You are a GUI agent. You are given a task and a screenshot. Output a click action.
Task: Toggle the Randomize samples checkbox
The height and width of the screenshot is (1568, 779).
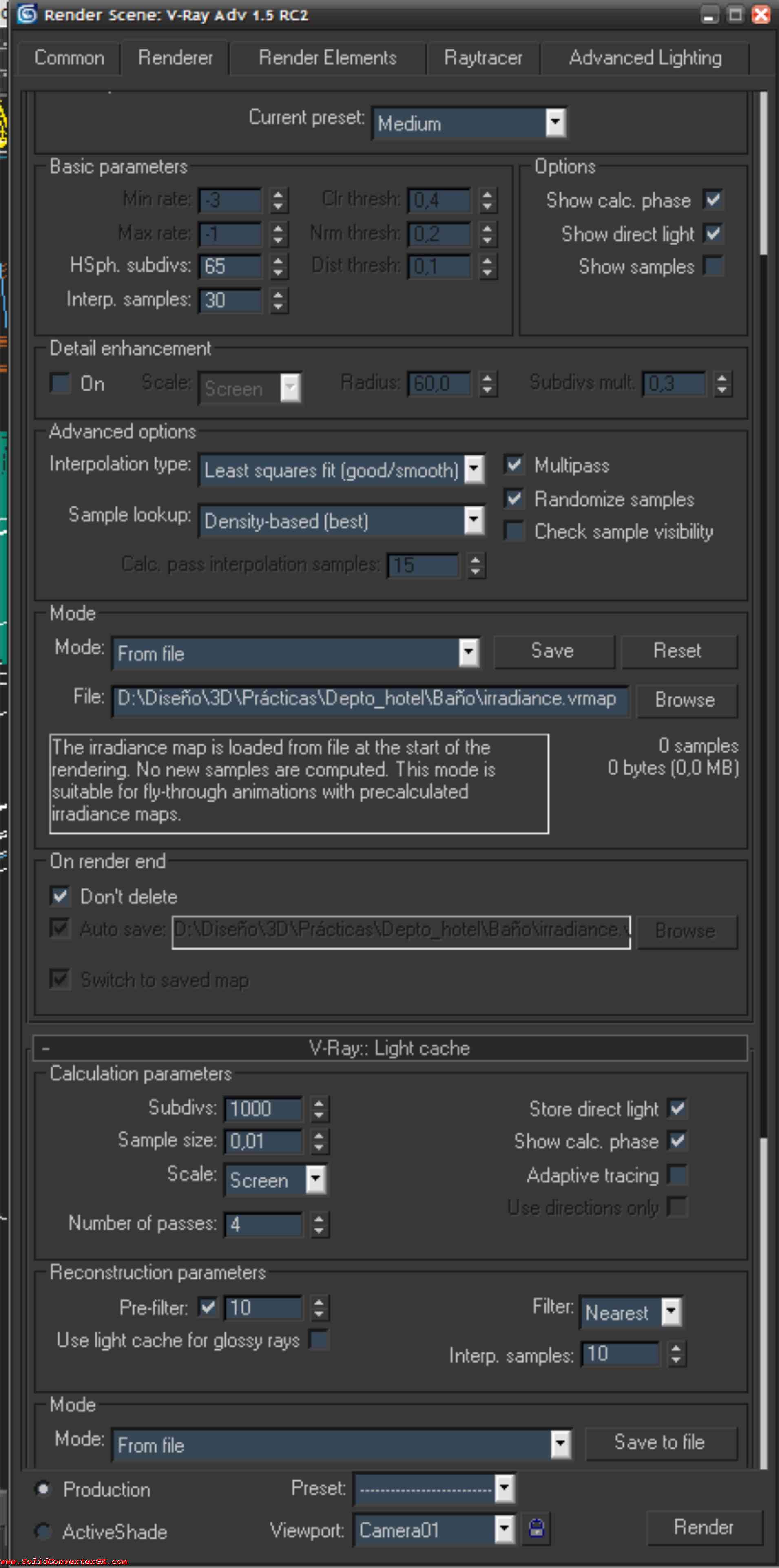click(514, 499)
